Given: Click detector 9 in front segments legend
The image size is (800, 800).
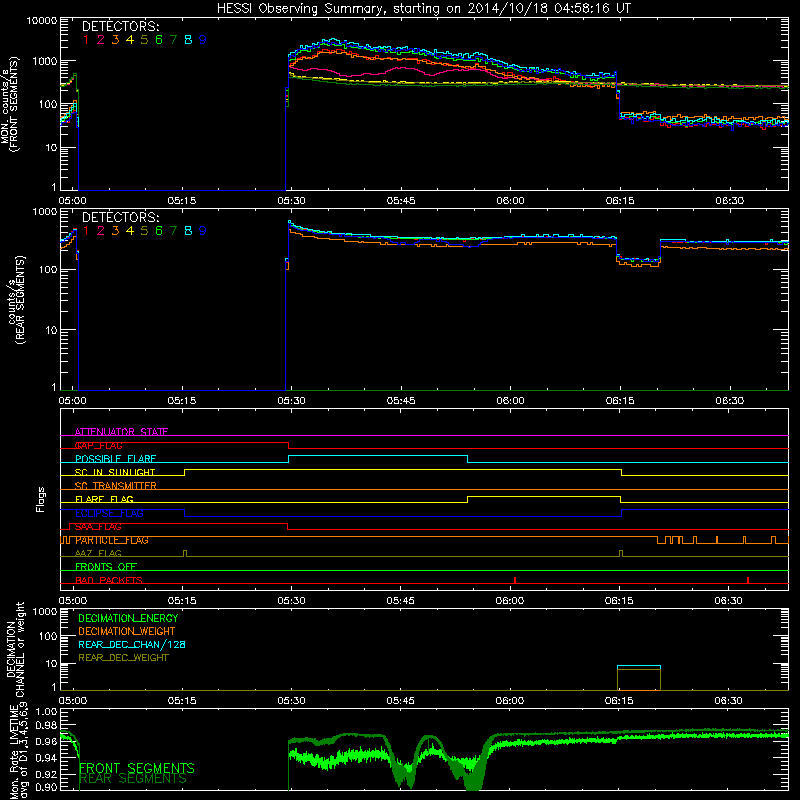Looking at the screenshot, I should click(203, 40).
